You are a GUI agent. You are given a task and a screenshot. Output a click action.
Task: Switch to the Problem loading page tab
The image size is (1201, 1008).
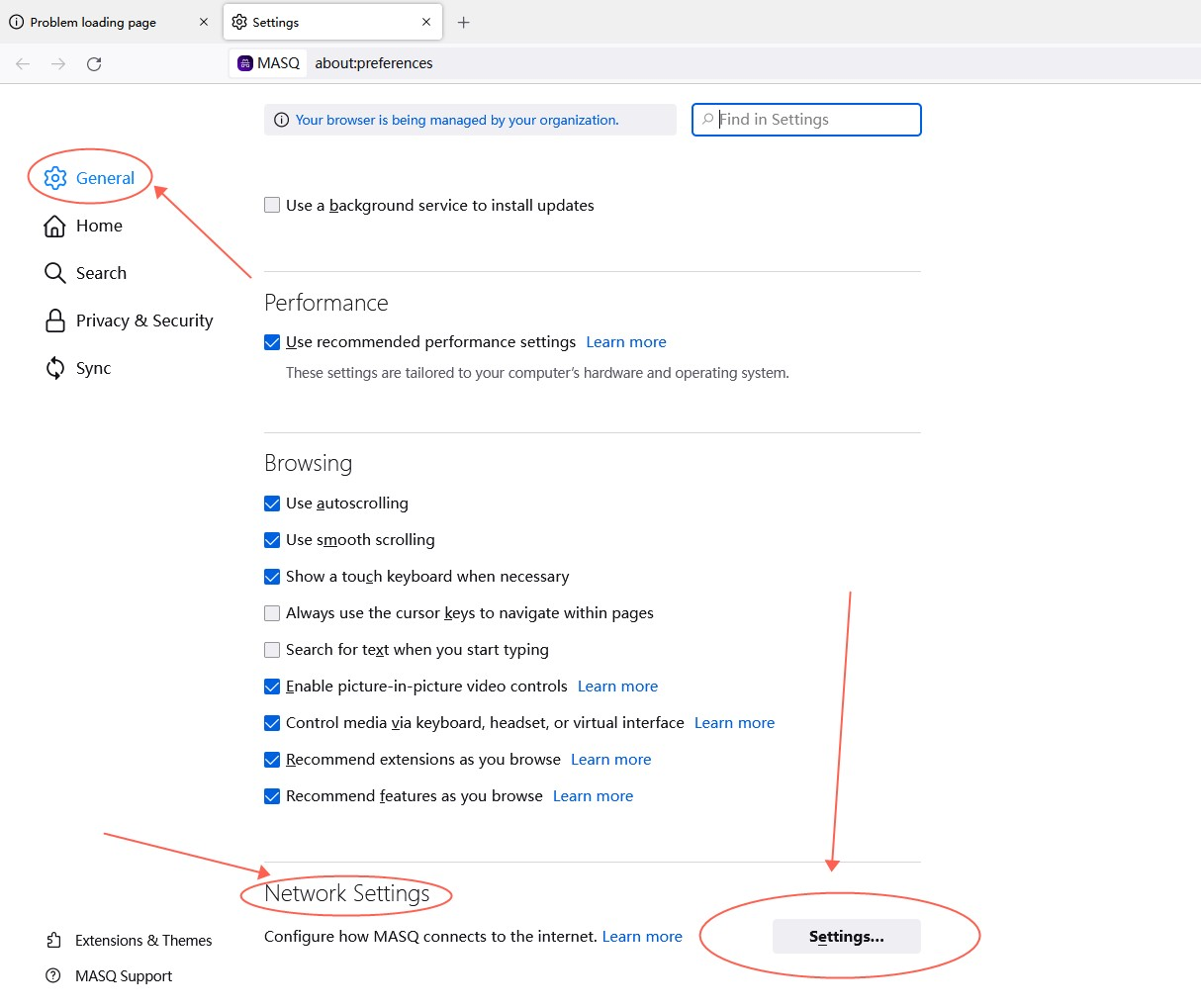pos(109,22)
